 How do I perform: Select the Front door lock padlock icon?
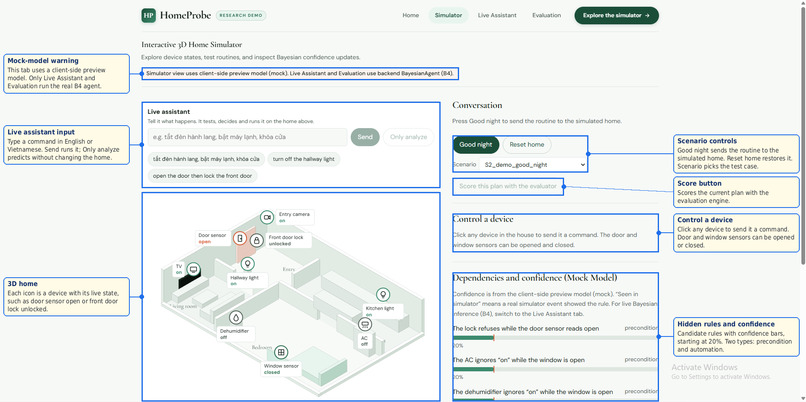click(257, 240)
